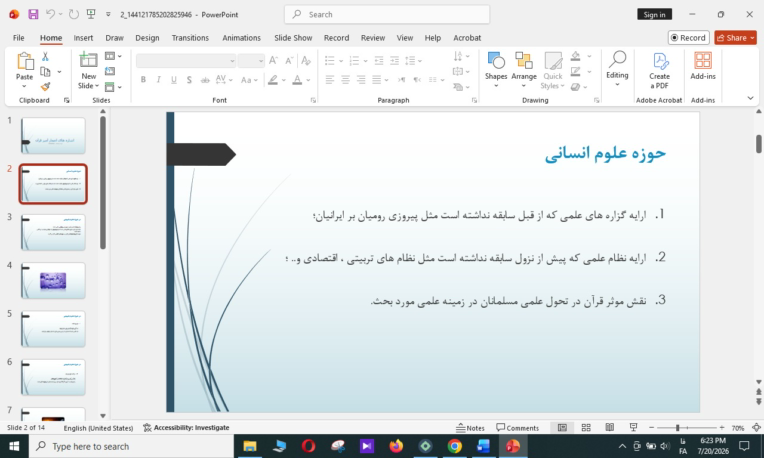Click the Create a PDF Acrobat icon
Viewport: 764px width, 458px height.
pos(660,61)
